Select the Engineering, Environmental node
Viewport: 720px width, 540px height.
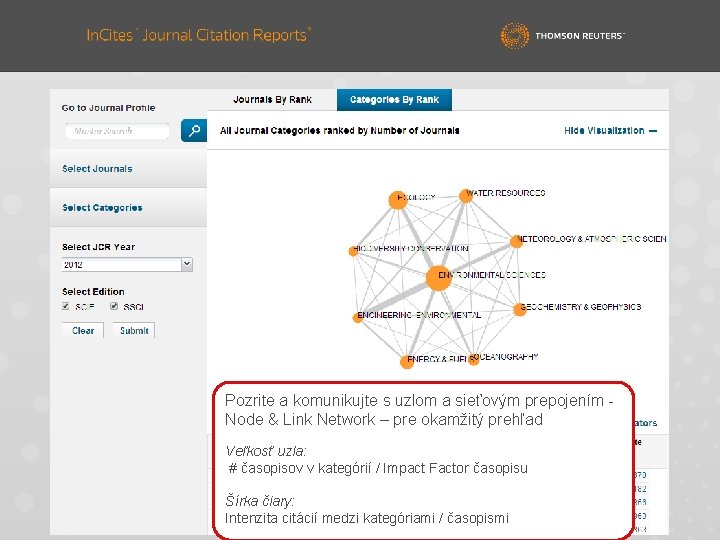click(358, 317)
